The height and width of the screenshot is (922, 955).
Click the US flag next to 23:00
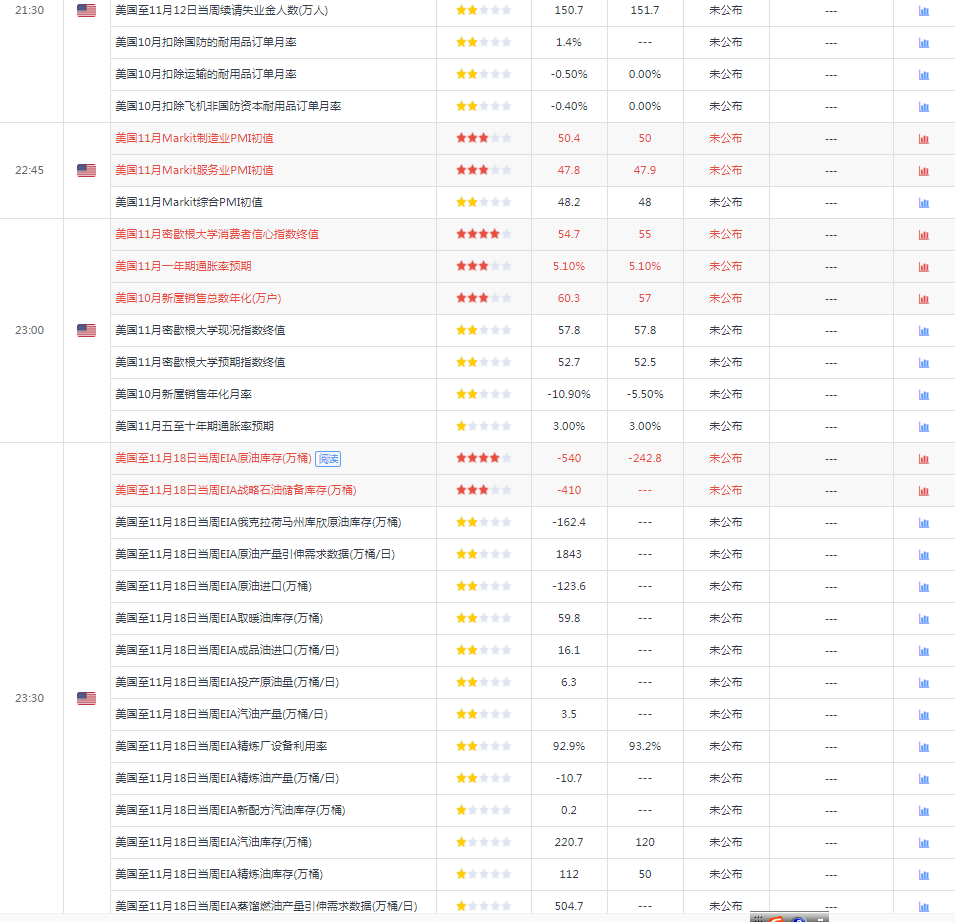click(86, 330)
